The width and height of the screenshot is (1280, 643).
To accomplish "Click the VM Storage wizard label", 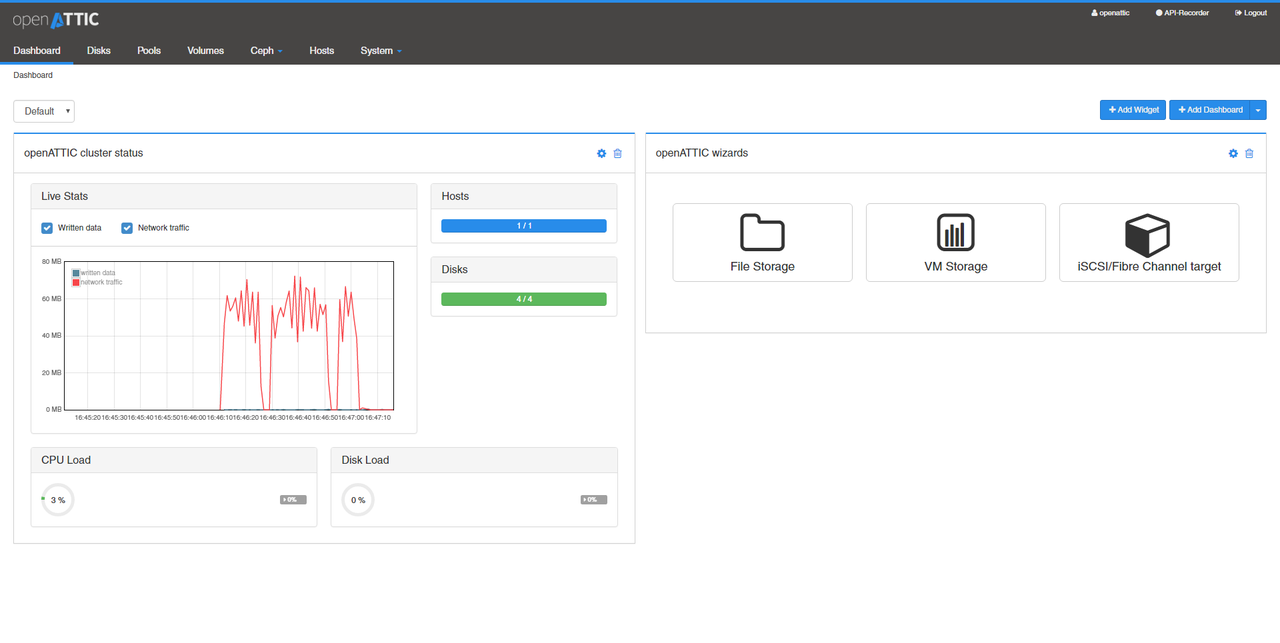I will tap(956, 267).
